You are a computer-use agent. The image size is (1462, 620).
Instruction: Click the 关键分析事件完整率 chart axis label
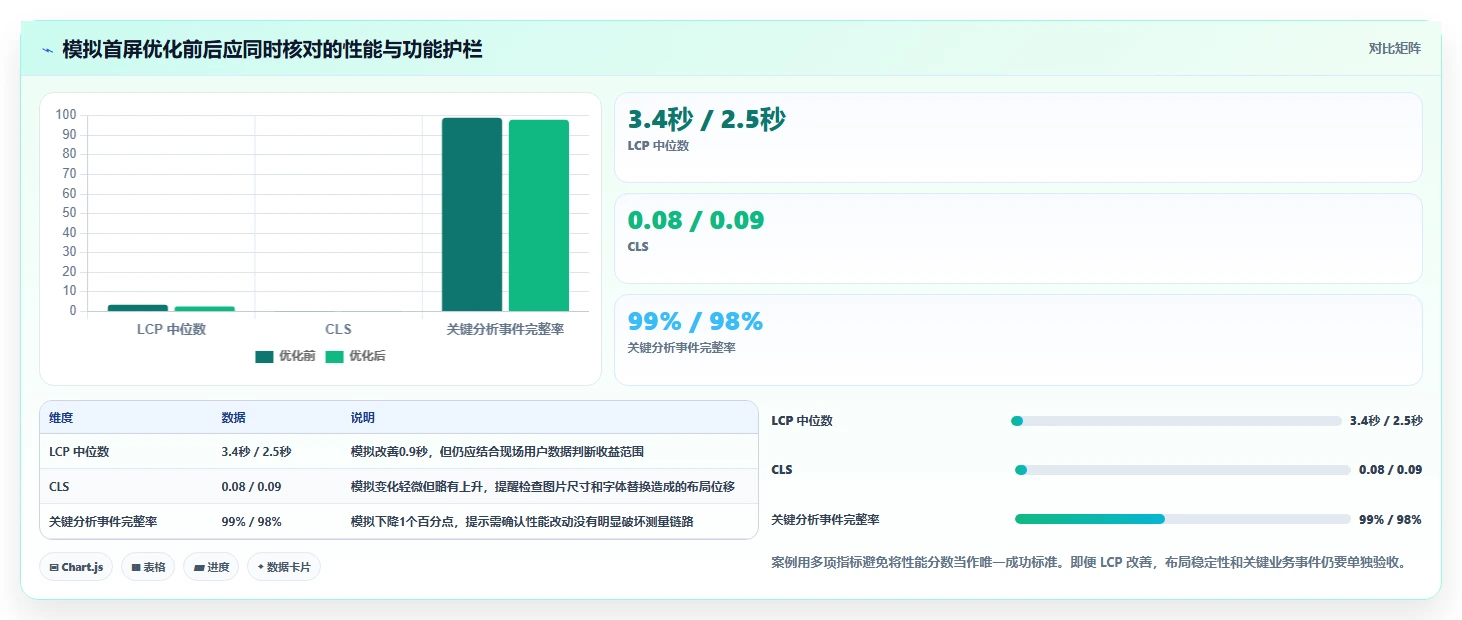[505, 329]
